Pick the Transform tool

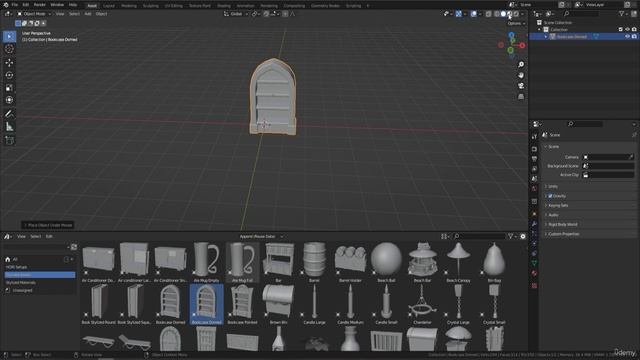(9, 100)
